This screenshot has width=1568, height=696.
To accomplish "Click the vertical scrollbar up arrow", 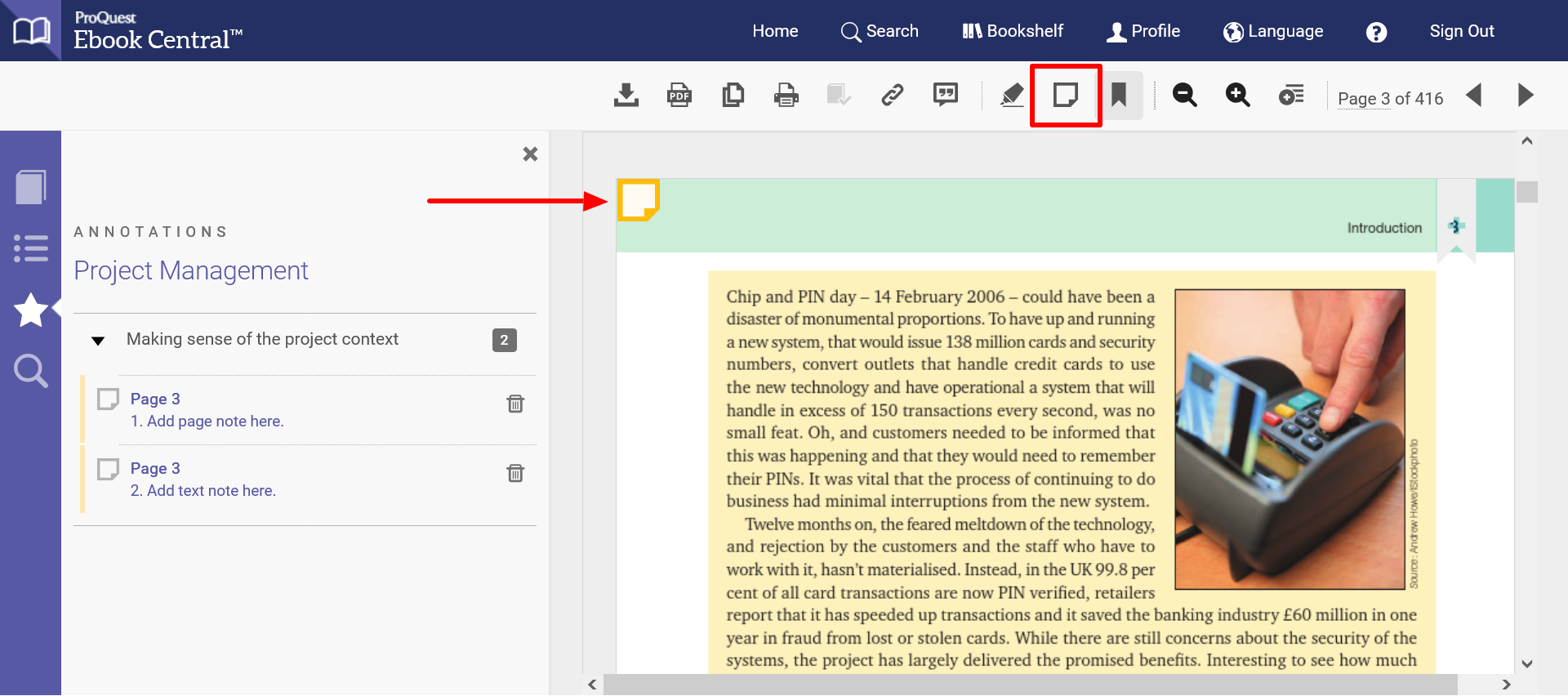I will coord(1527,141).
